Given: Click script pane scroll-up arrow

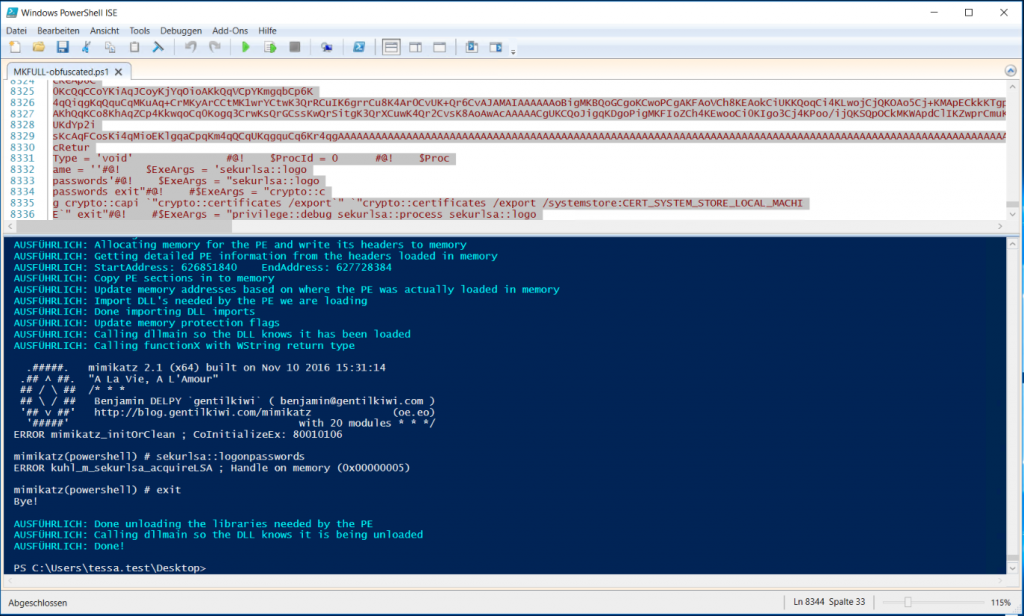Looking at the screenshot, I should tap(1012, 86).
